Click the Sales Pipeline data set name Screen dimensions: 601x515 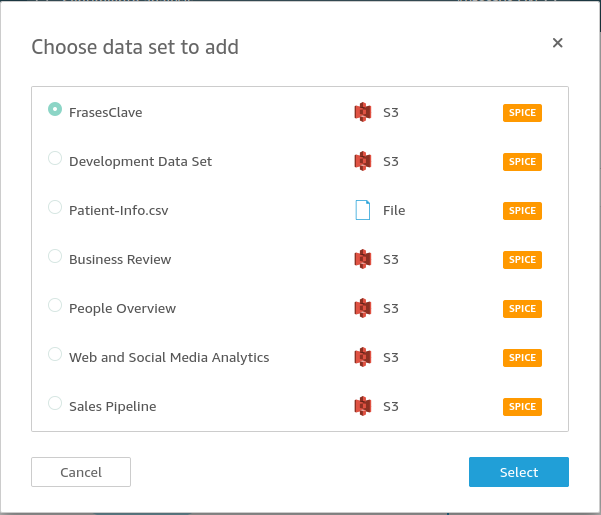click(112, 407)
